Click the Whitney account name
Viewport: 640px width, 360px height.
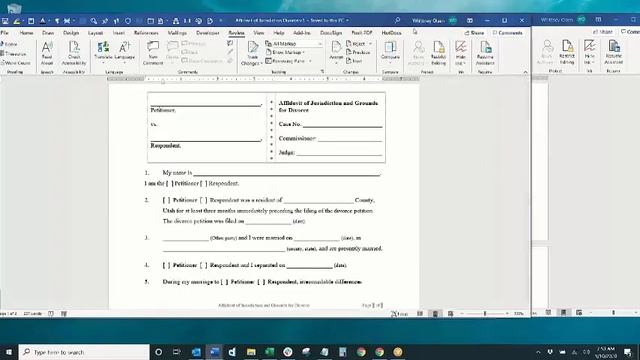point(429,20)
